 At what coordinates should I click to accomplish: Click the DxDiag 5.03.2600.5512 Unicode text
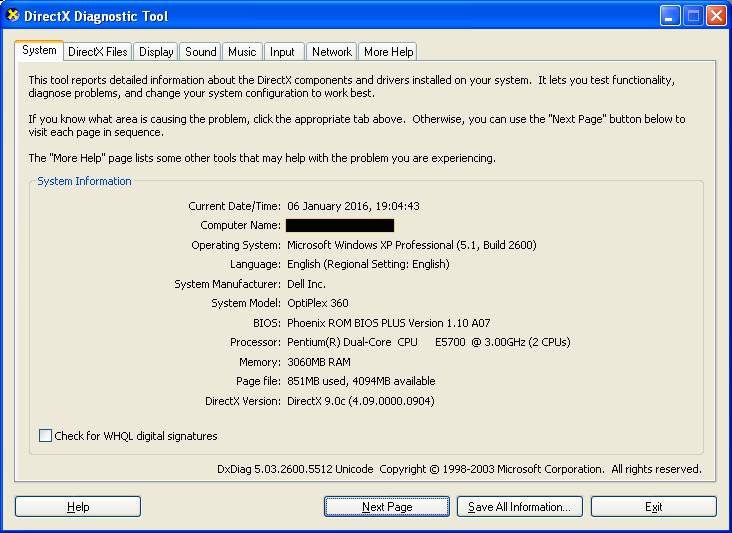coord(295,469)
